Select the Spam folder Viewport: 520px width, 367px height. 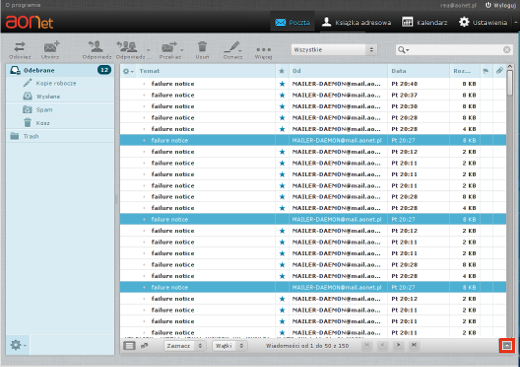(60, 110)
